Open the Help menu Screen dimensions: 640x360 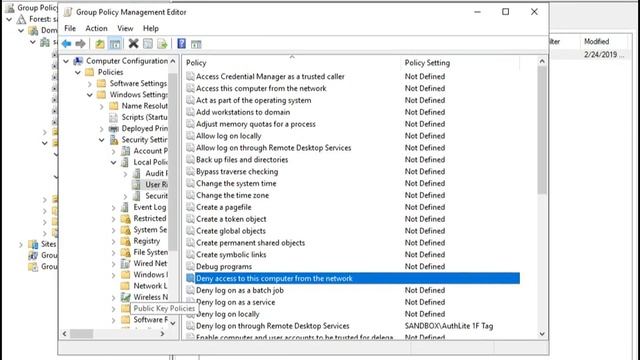pos(151,28)
